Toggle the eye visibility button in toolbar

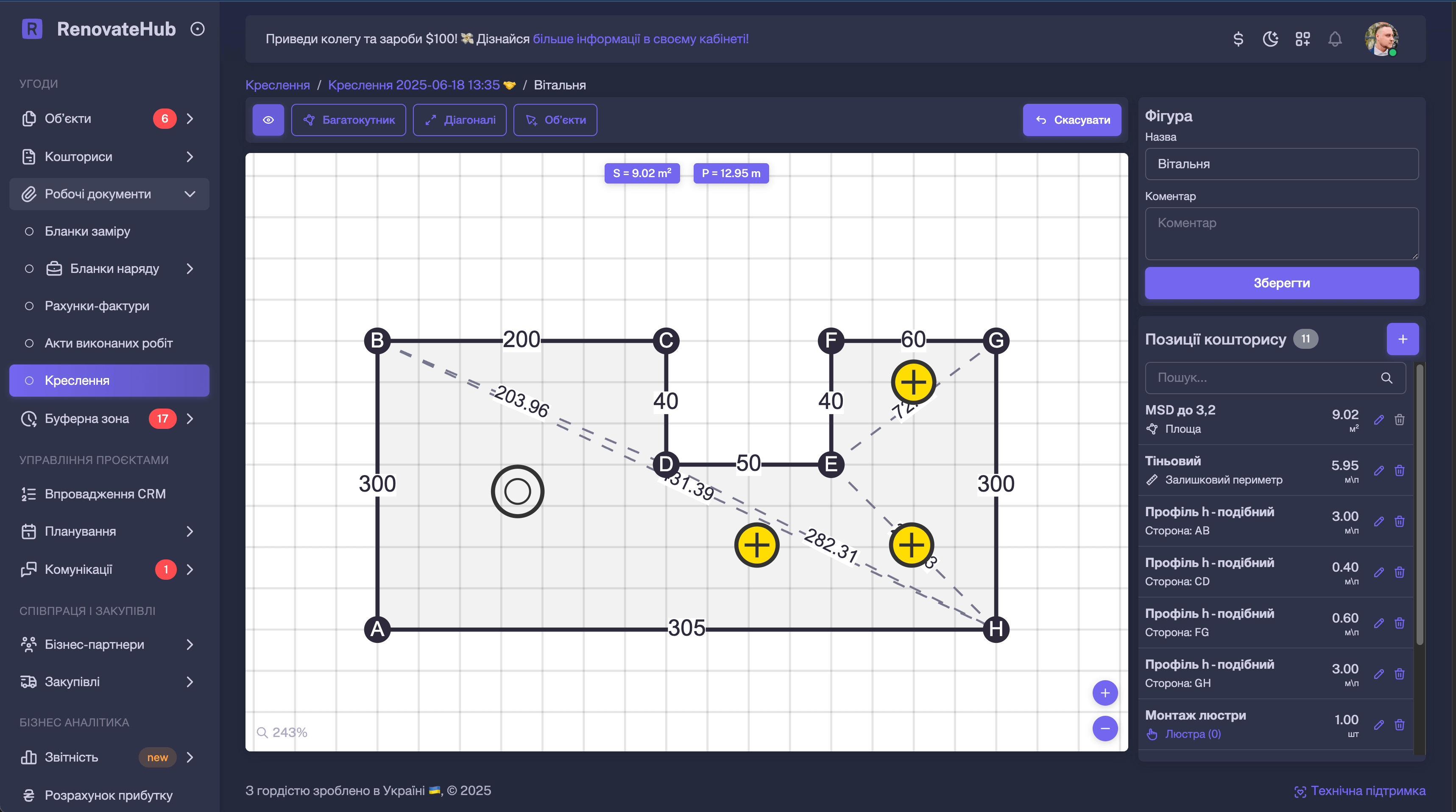click(268, 120)
